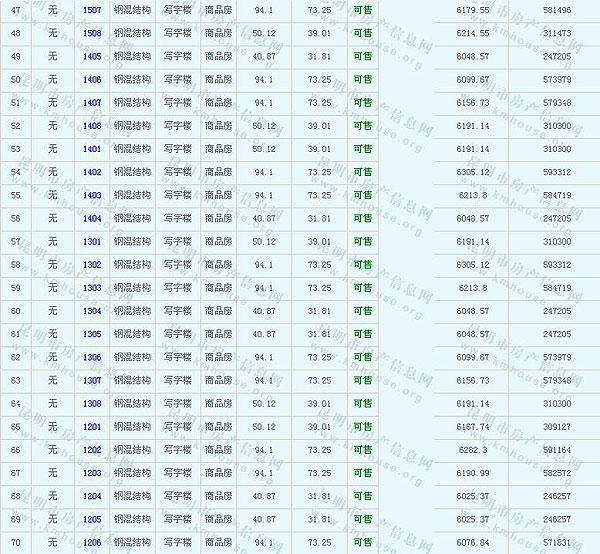
Task: Select room 1206 link
Action: tap(92, 542)
